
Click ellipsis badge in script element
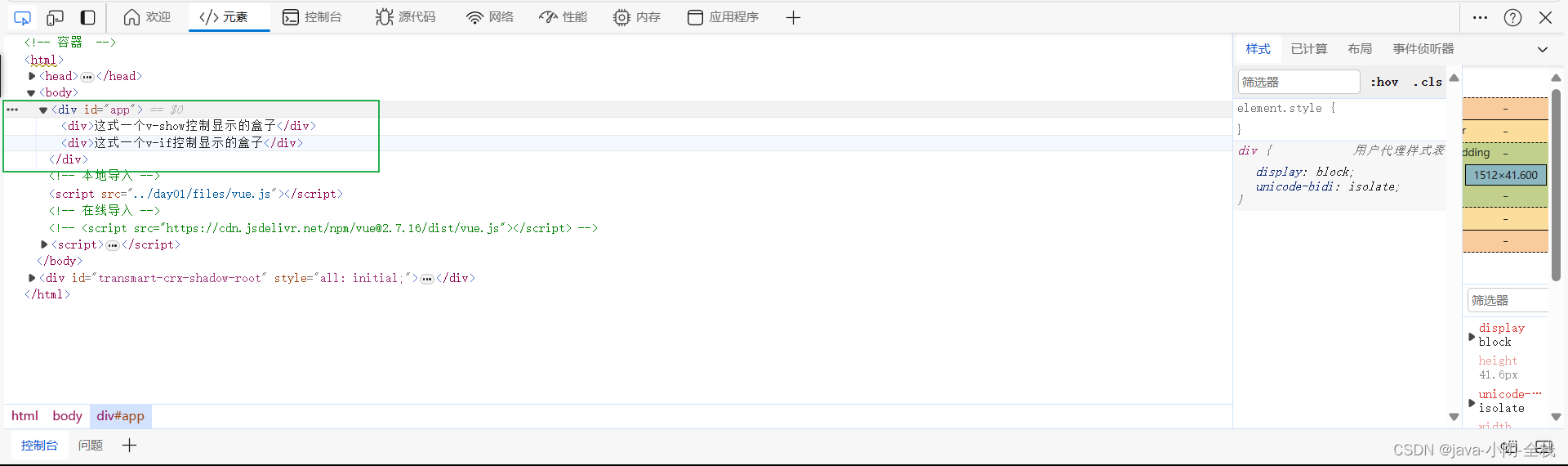point(113,245)
